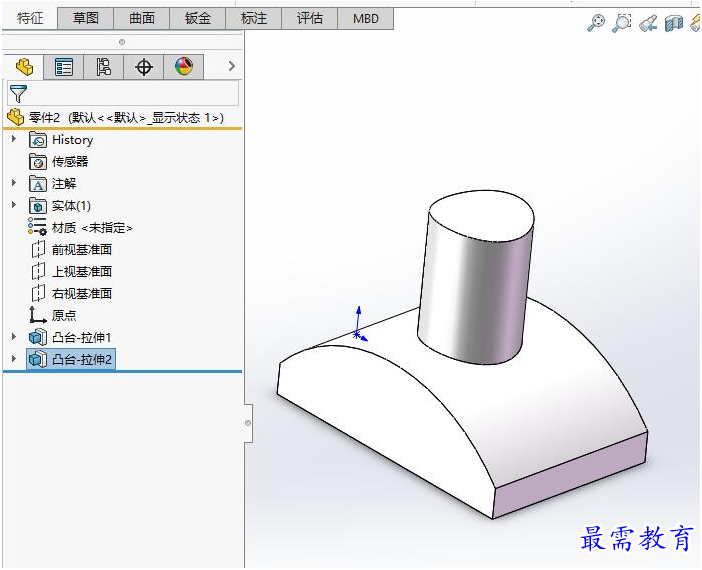Viewport: 702px width, 570px height.
Task: Click the 凸台-拉伸1 extrude feature icon
Action: [x=38, y=337]
